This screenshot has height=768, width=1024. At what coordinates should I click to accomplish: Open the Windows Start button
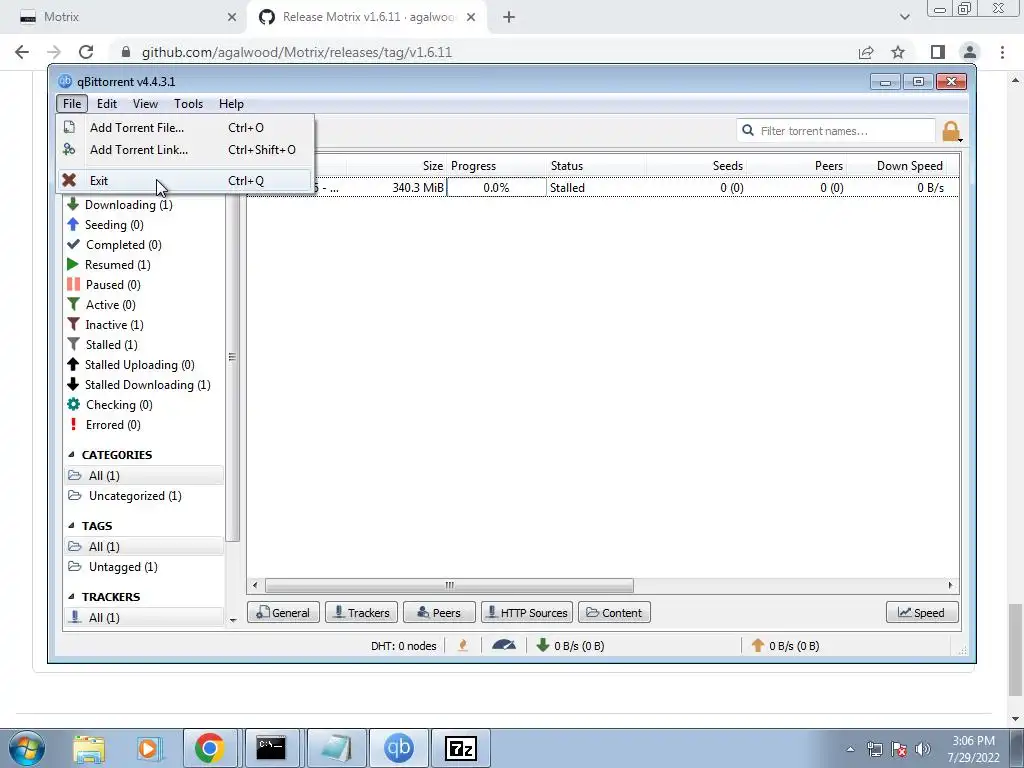click(x=27, y=748)
